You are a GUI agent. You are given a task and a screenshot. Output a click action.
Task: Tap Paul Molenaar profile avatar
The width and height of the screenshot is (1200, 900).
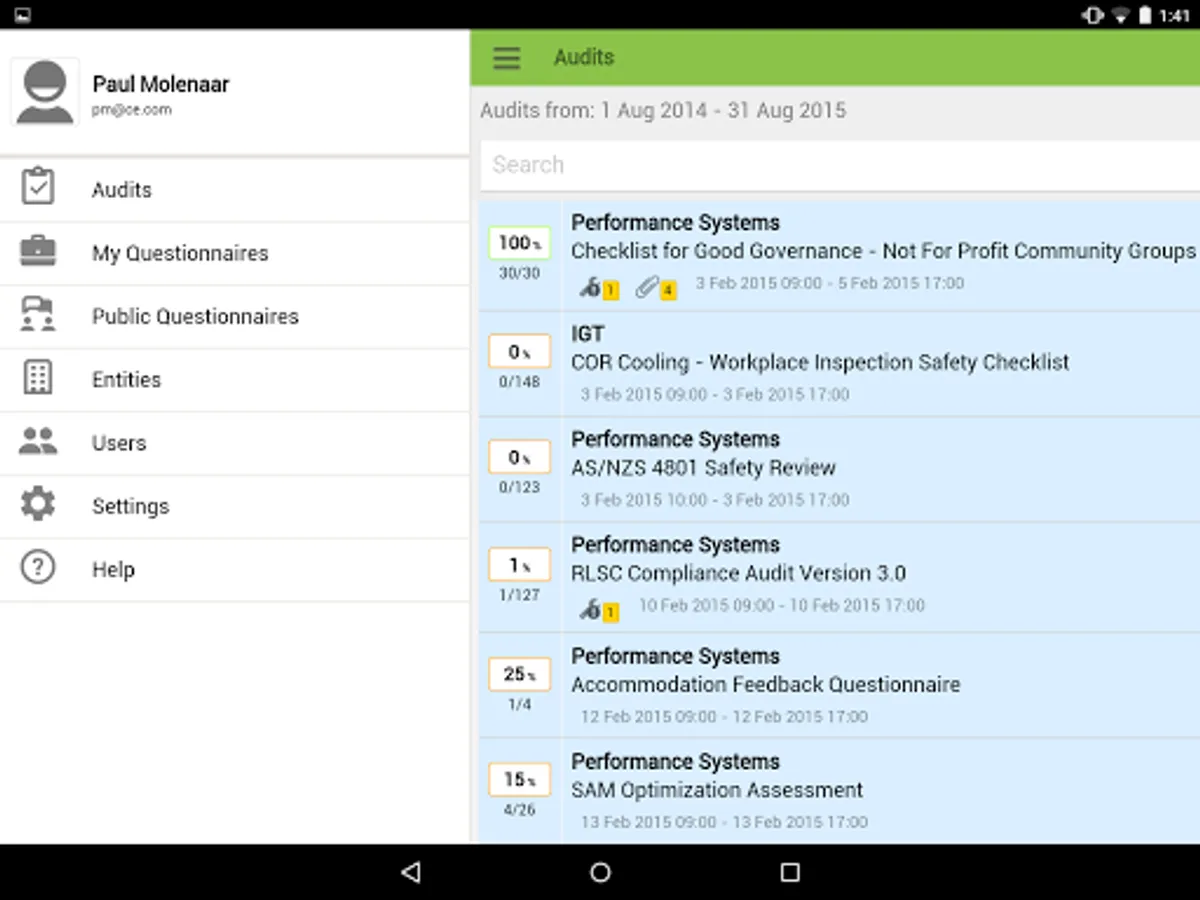click(x=45, y=91)
